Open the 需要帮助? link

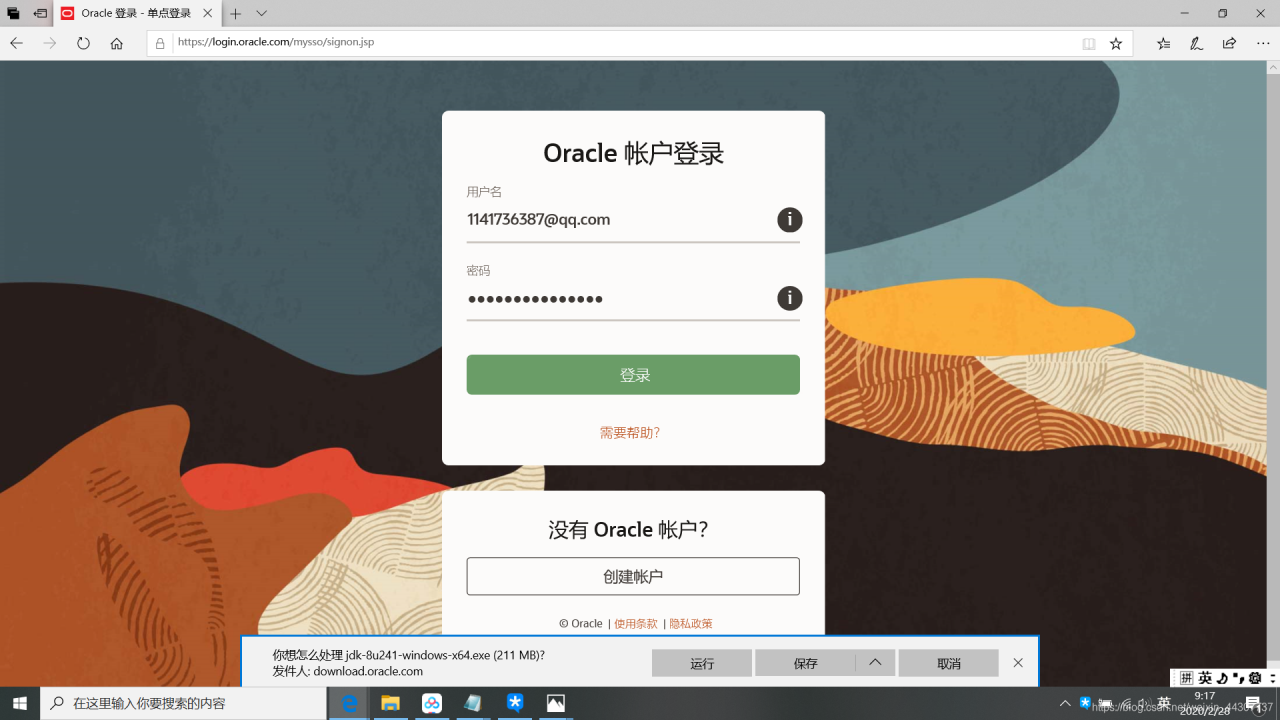point(630,433)
